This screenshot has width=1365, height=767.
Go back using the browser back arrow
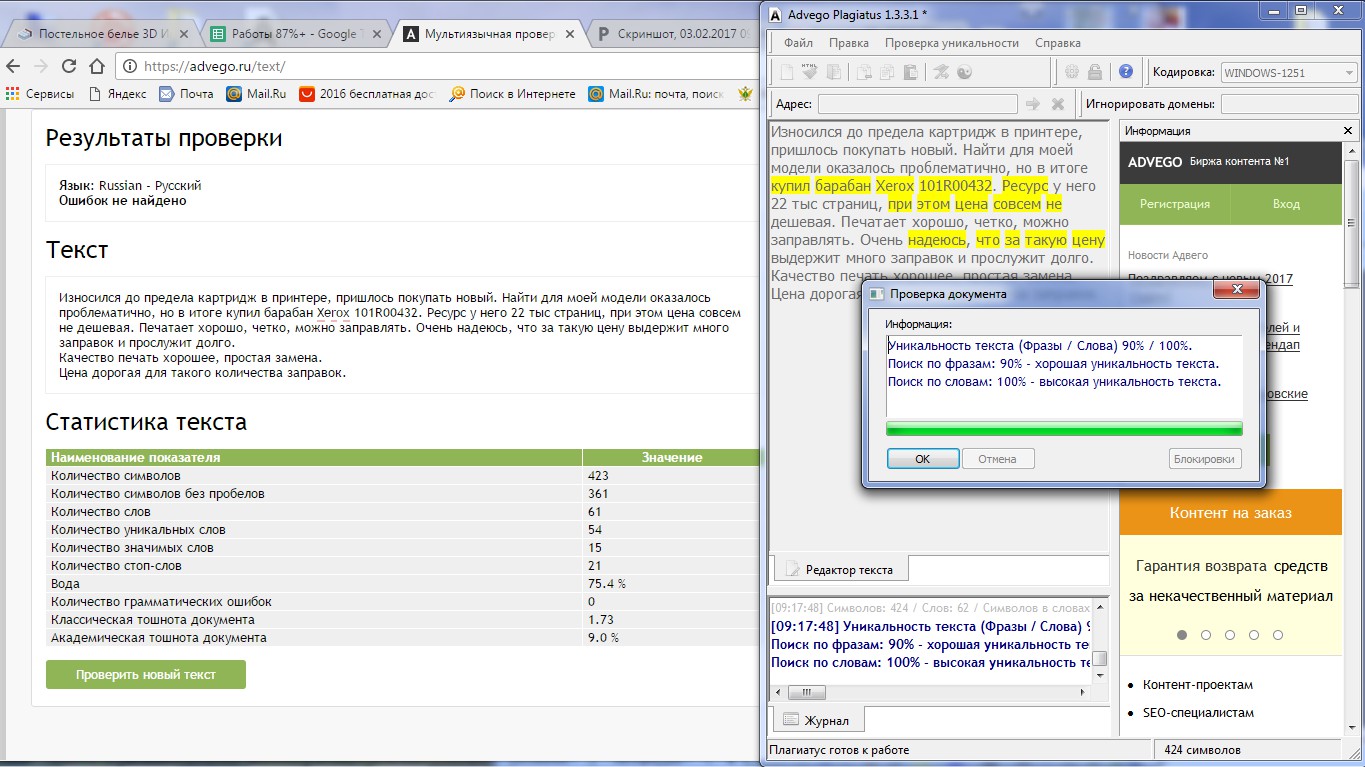click(x=13, y=66)
